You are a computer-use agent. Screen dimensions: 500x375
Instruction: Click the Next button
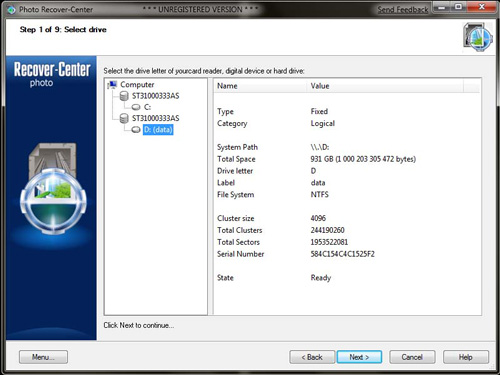(359, 357)
